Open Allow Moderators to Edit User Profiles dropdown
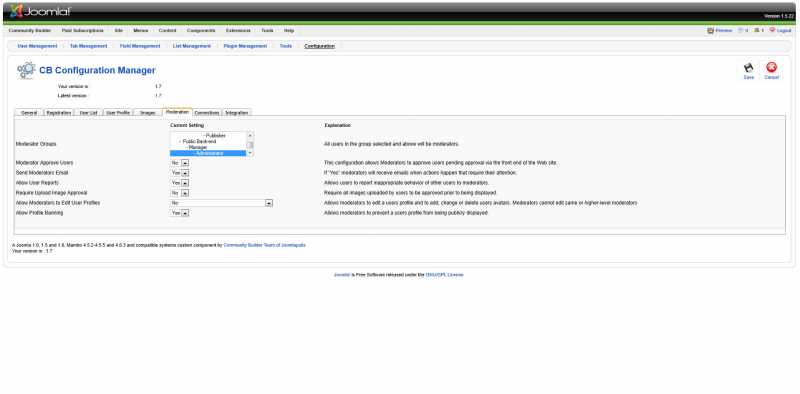 pos(221,203)
